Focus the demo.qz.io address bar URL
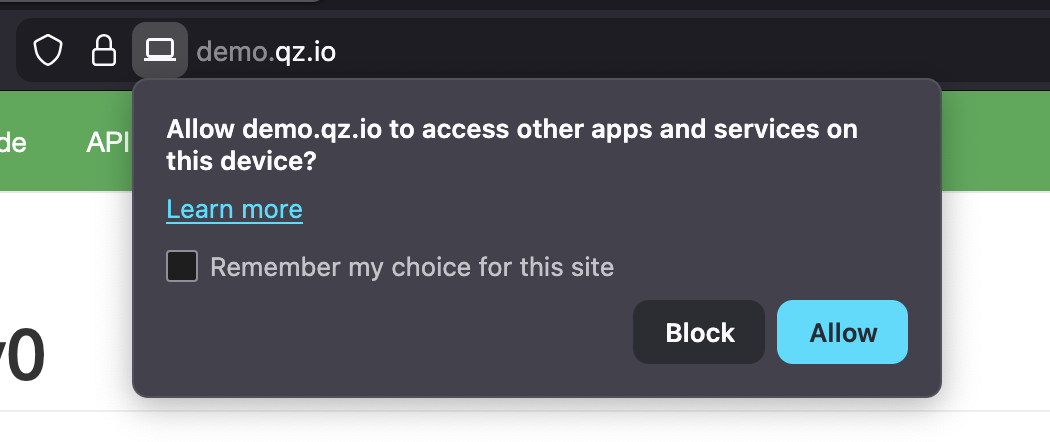The image size is (1050, 442). tap(266, 50)
